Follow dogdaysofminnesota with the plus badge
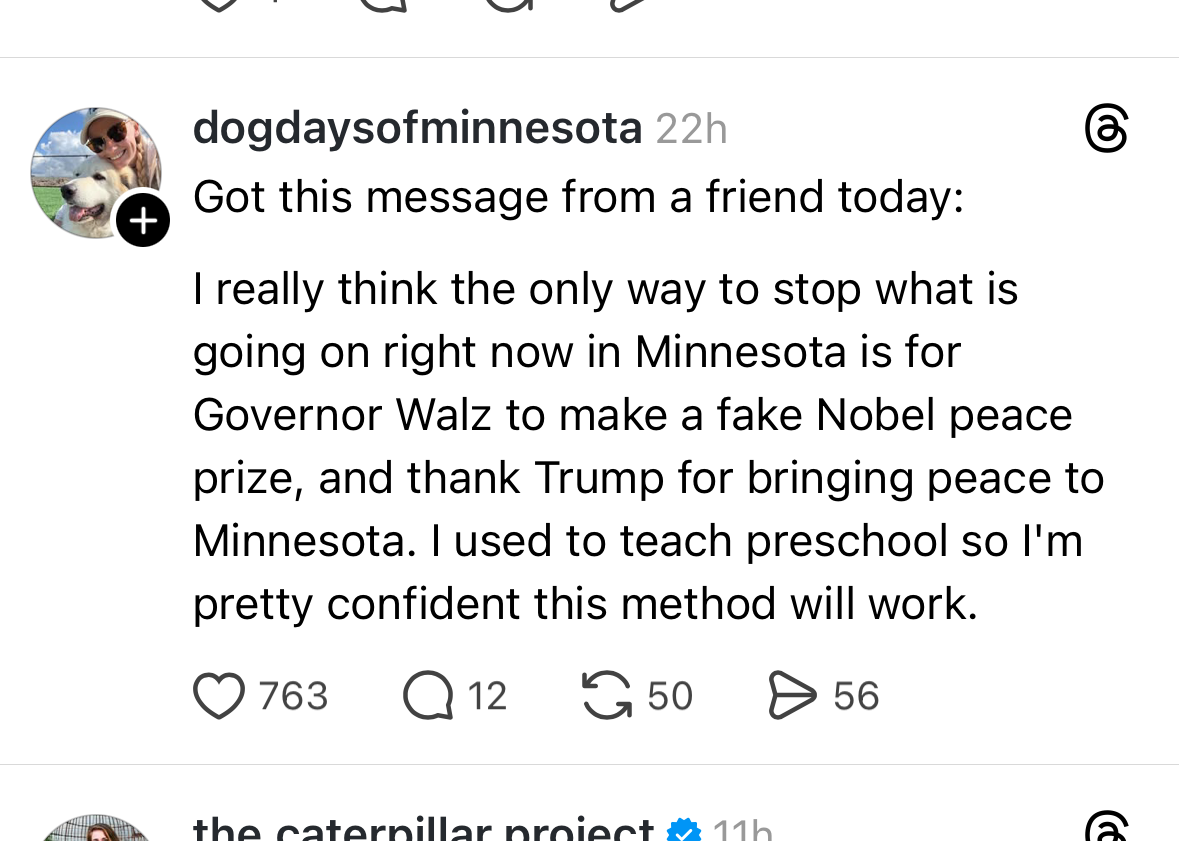The height and width of the screenshot is (841, 1179). [143, 220]
